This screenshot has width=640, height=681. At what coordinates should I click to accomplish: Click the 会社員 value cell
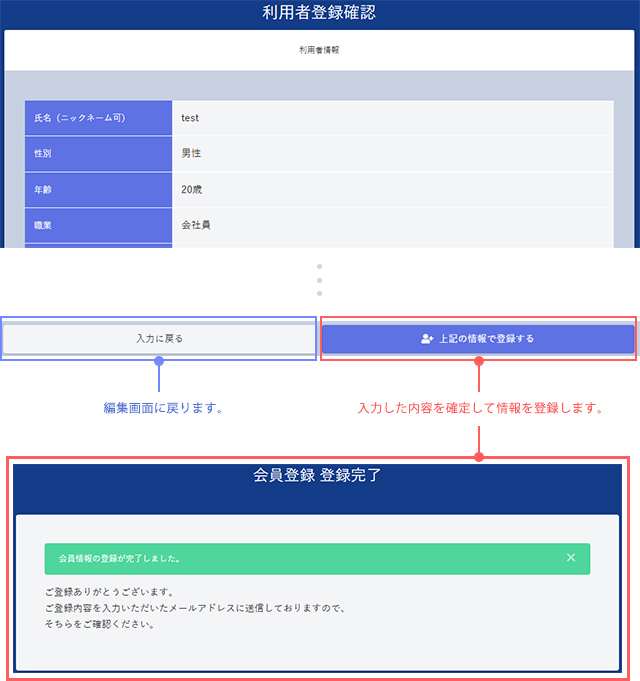[x=393, y=225]
